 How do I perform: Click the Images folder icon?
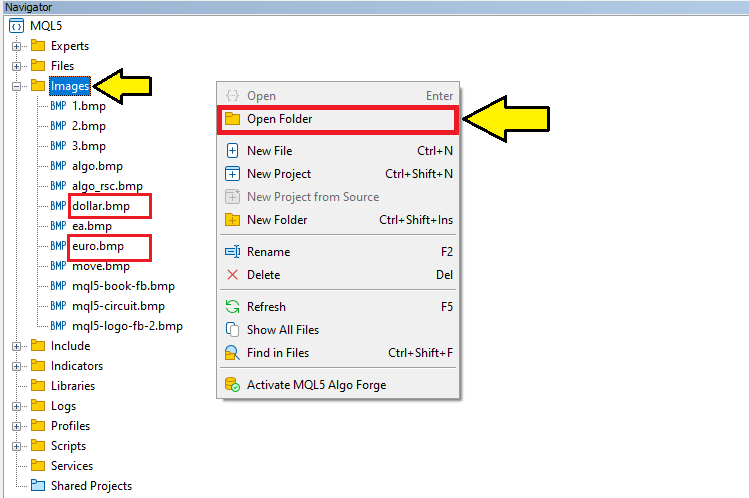click(x=38, y=85)
